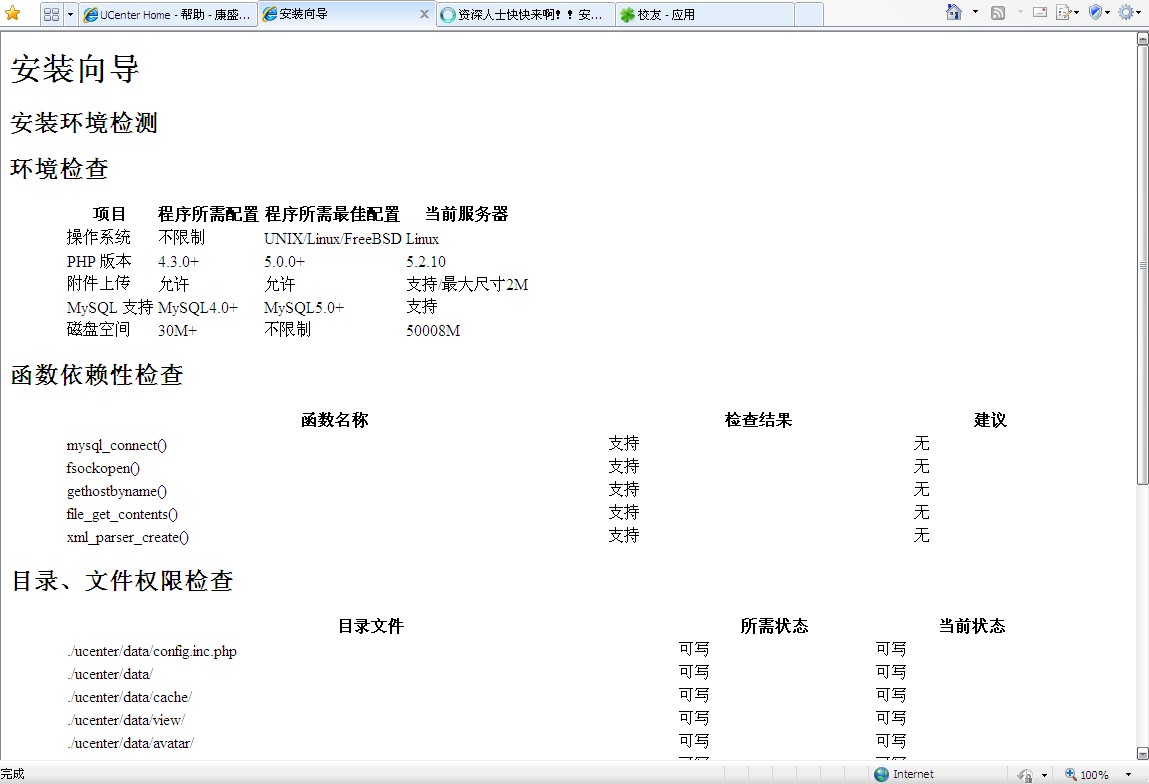Go to the Home page icon
1149x784 pixels.
(953, 12)
